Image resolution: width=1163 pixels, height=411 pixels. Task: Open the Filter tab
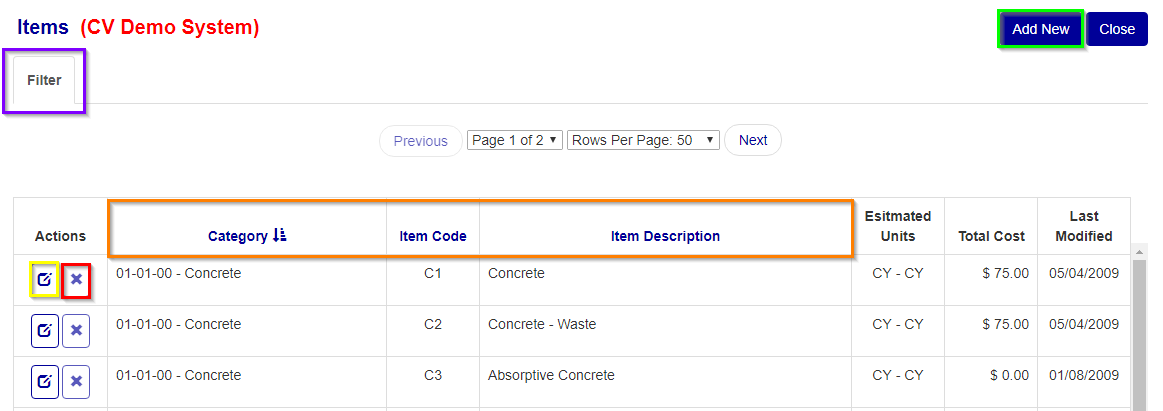pos(45,80)
